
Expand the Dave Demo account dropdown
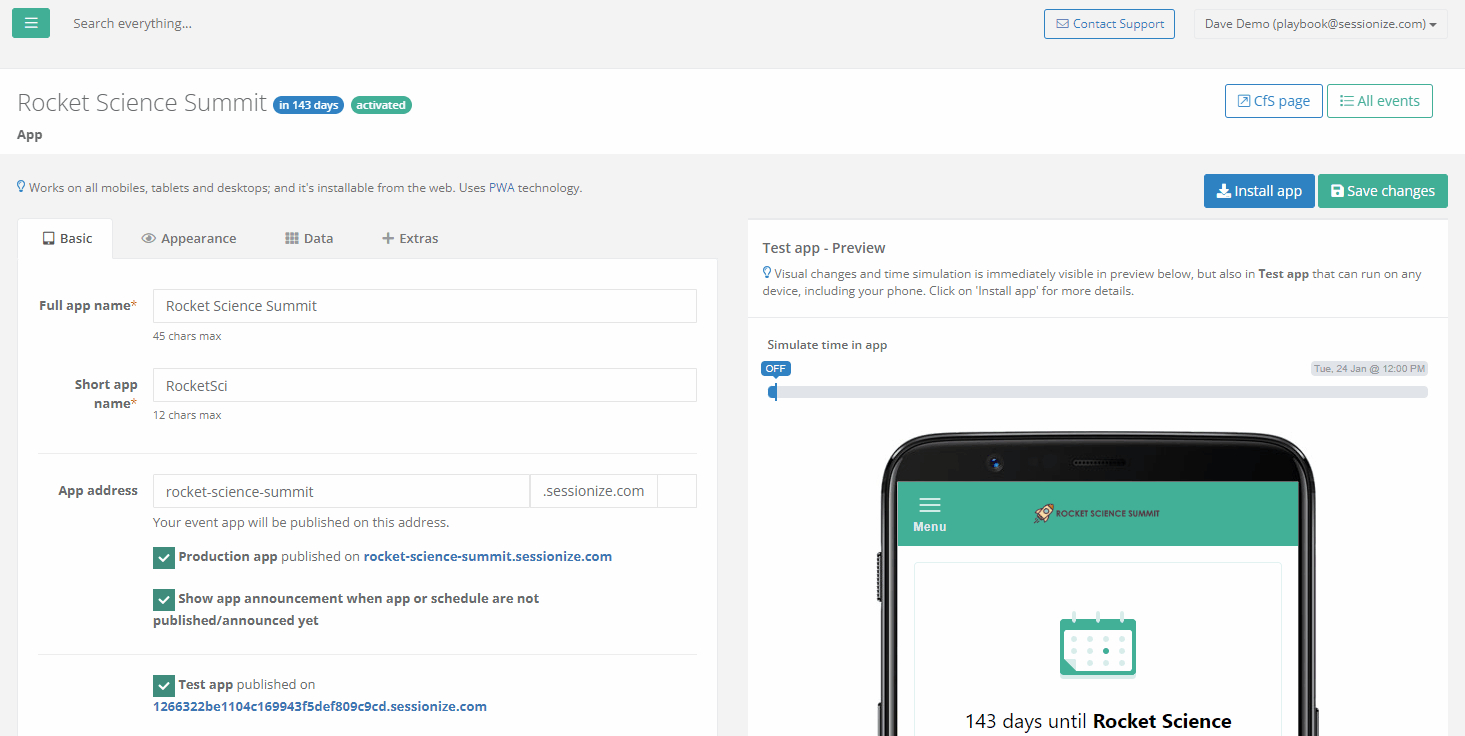[x=1320, y=24]
